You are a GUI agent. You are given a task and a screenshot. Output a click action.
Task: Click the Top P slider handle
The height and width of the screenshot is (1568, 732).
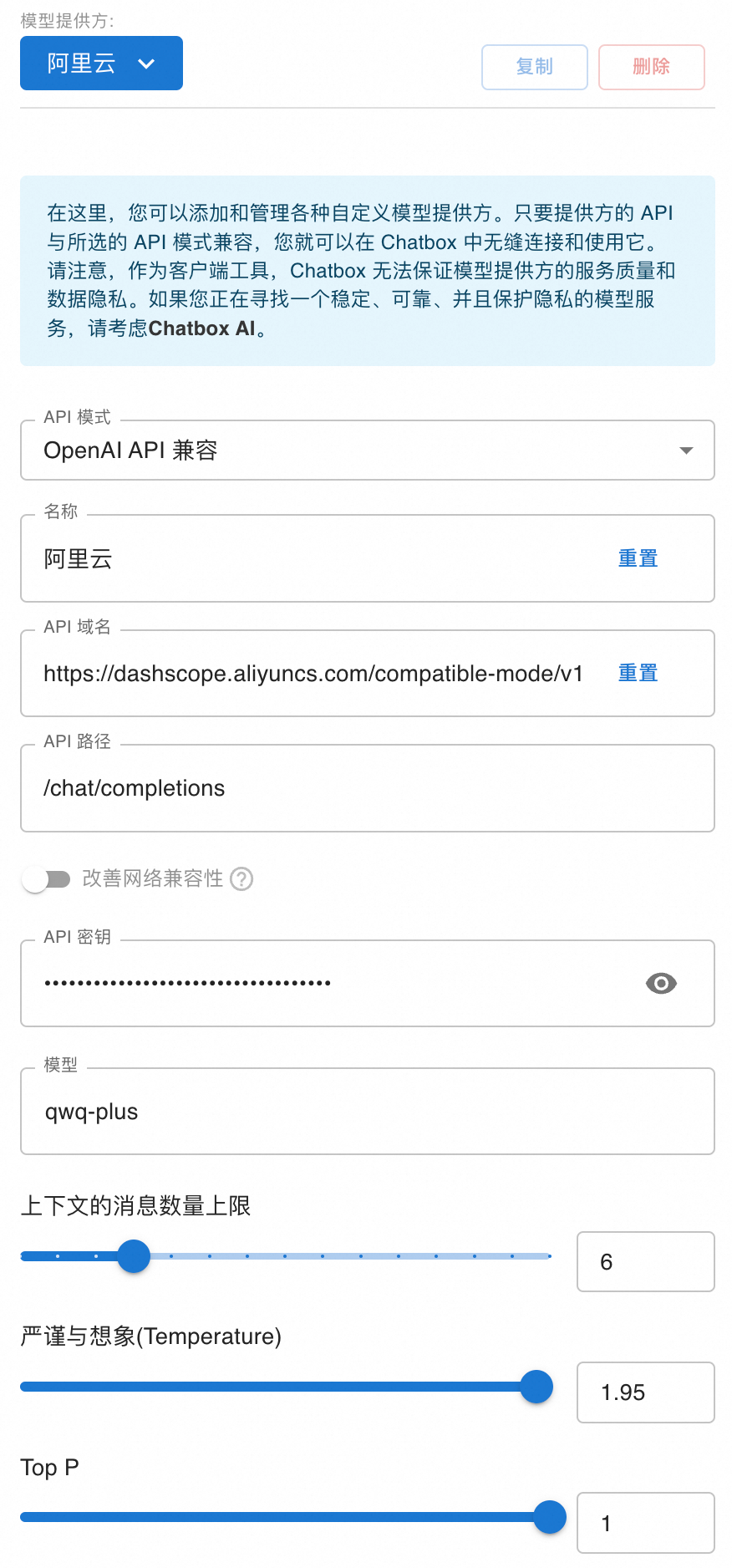[x=550, y=1517]
